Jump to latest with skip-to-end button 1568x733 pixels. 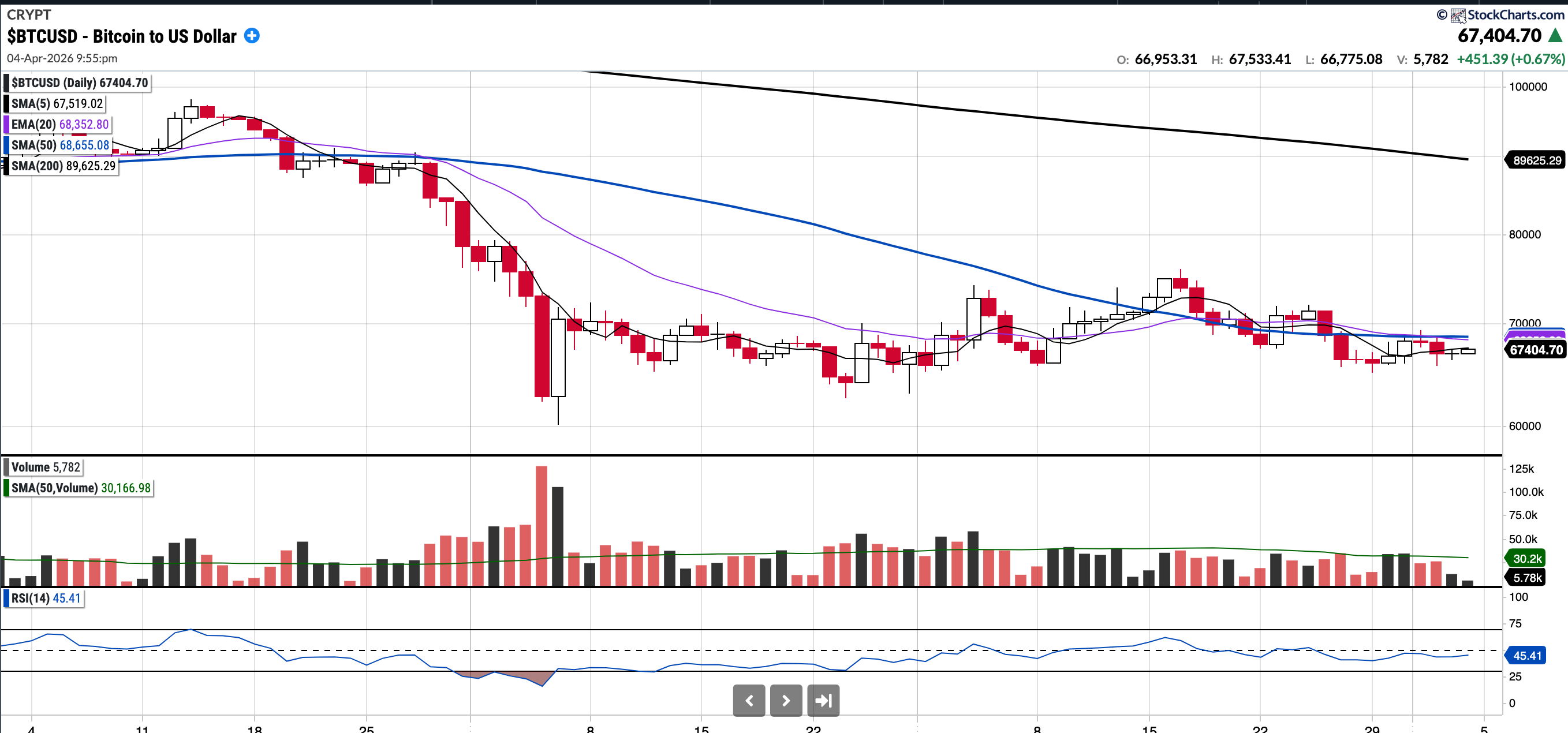823,700
